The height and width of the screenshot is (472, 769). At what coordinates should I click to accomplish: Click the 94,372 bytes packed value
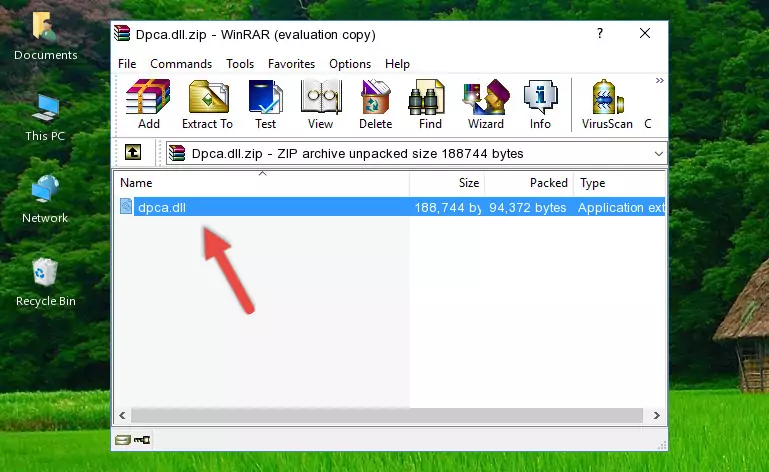pyautogui.click(x=528, y=208)
